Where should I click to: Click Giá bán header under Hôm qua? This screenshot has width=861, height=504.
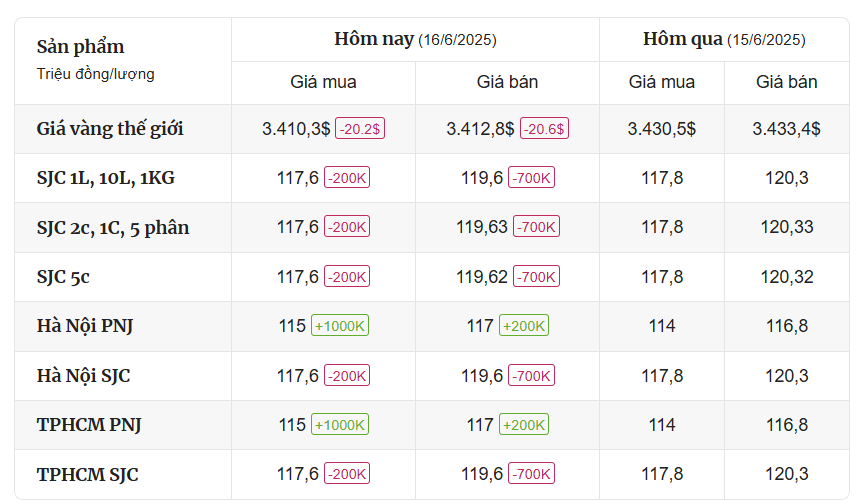[x=786, y=82]
